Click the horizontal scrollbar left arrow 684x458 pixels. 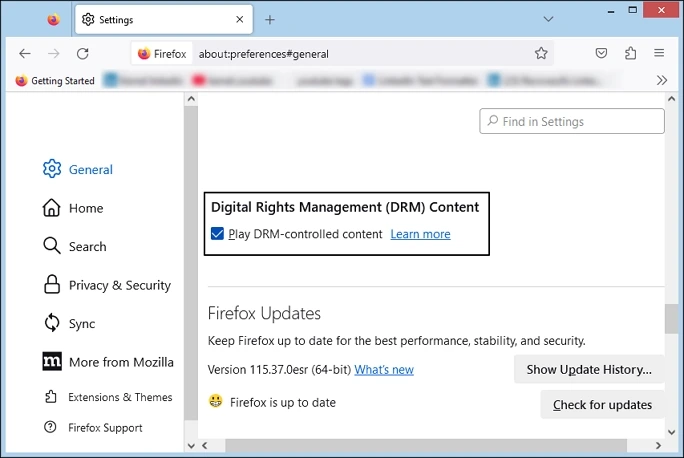coord(205,445)
